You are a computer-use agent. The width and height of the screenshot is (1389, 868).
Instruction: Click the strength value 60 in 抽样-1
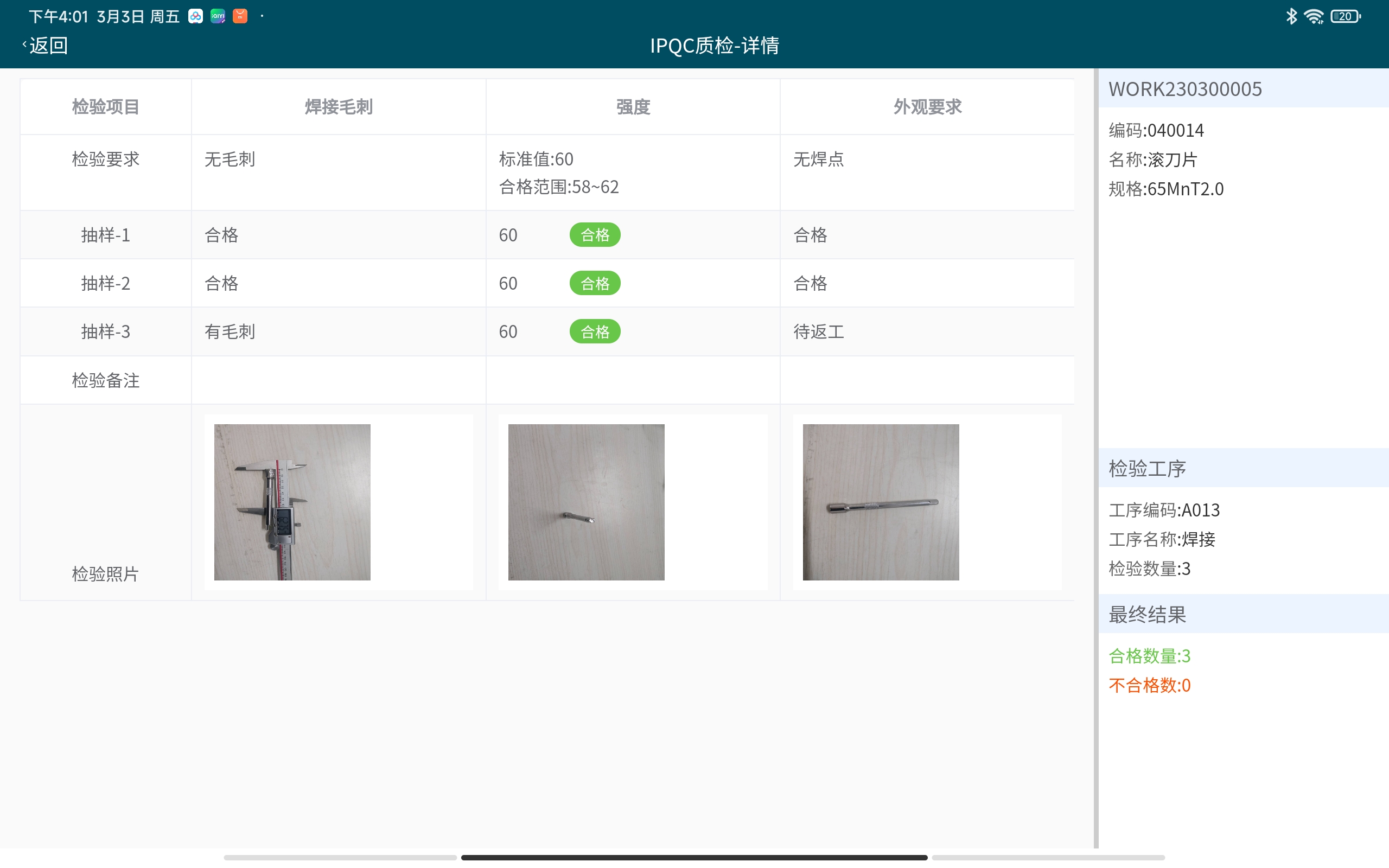508,235
